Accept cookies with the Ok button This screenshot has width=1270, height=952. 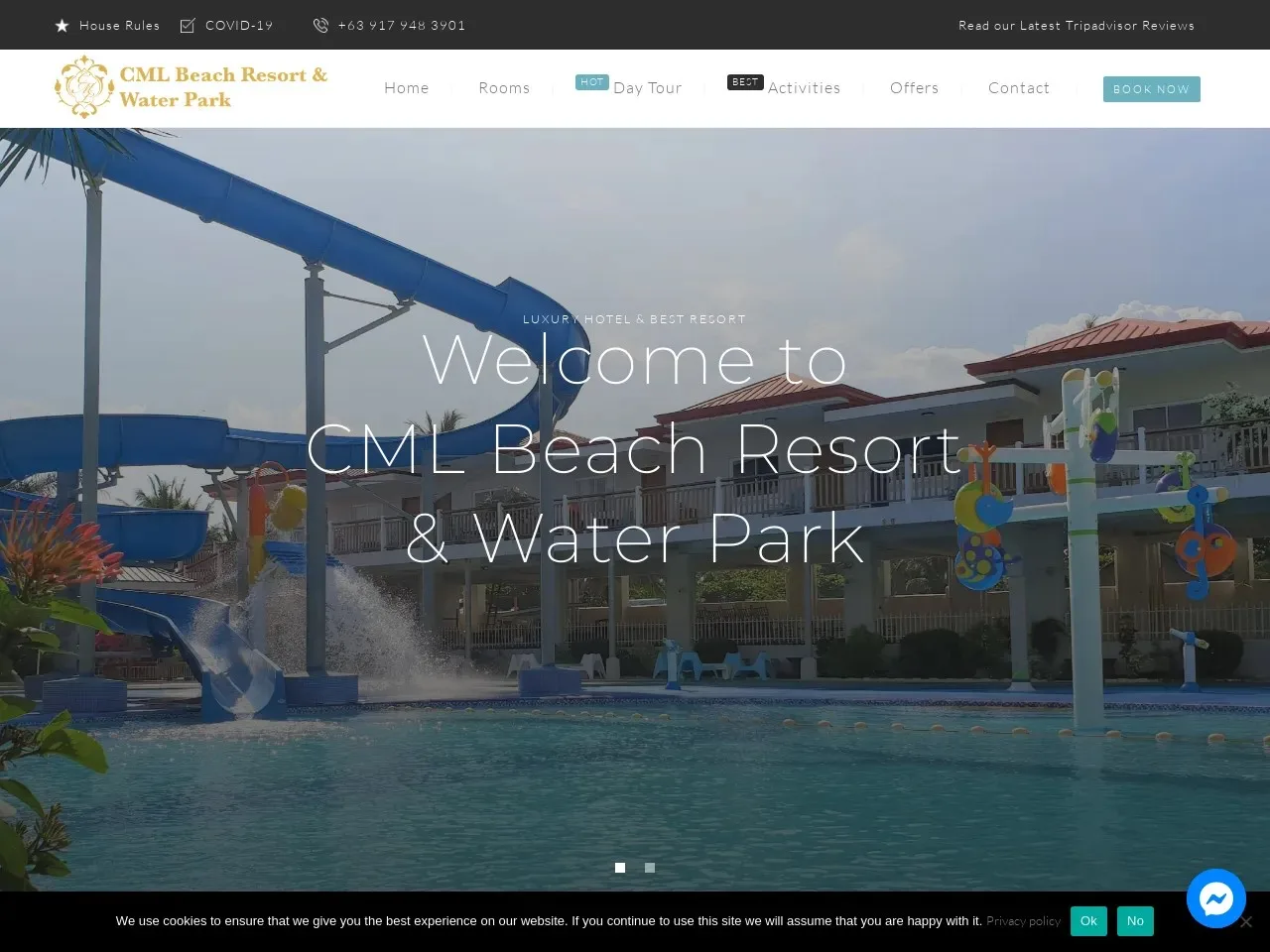tap(1088, 921)
